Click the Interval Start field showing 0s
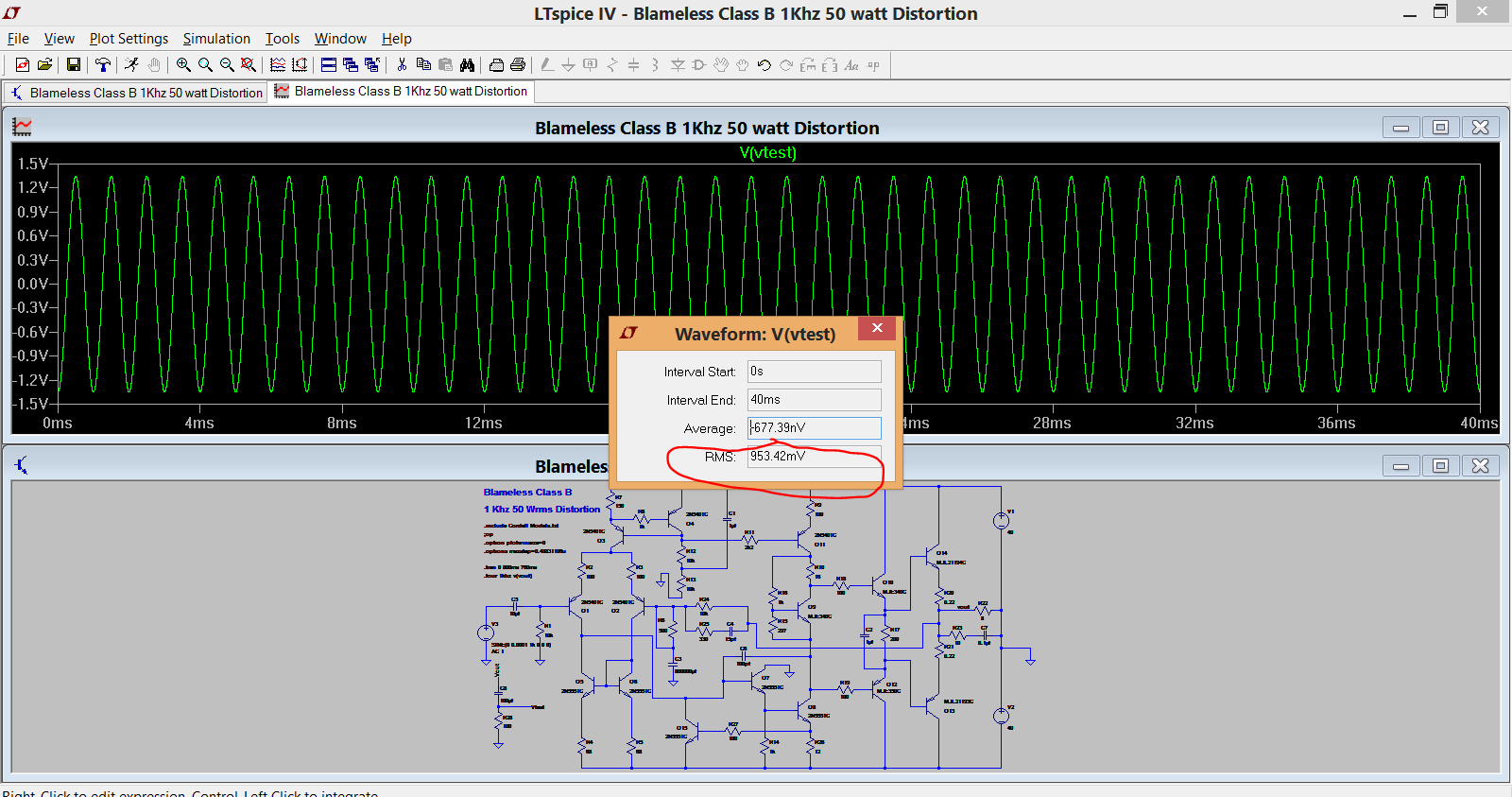Screen dimensions: 1512x797 tap(814, 372)
